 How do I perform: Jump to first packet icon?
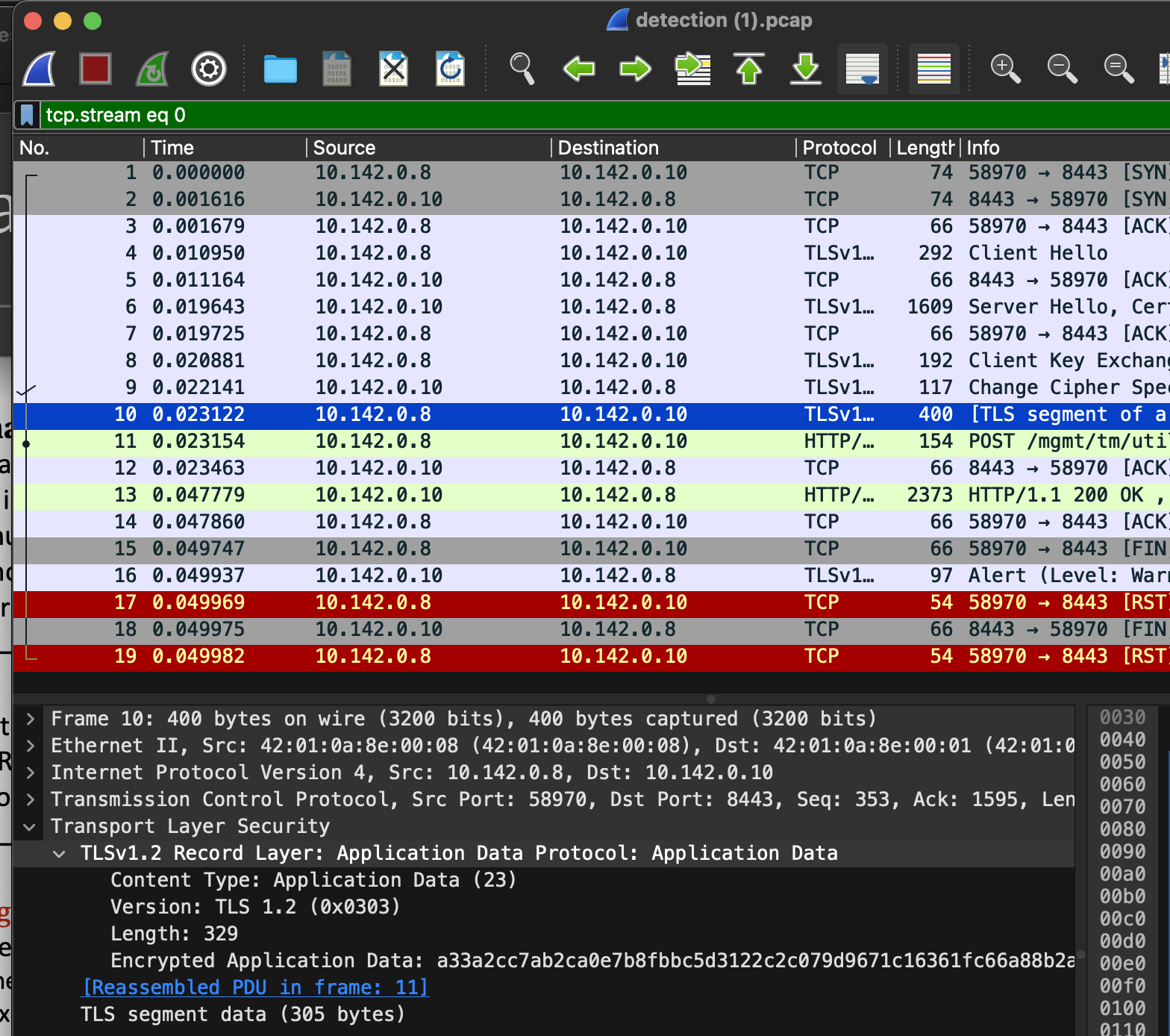tap(749, 69)
